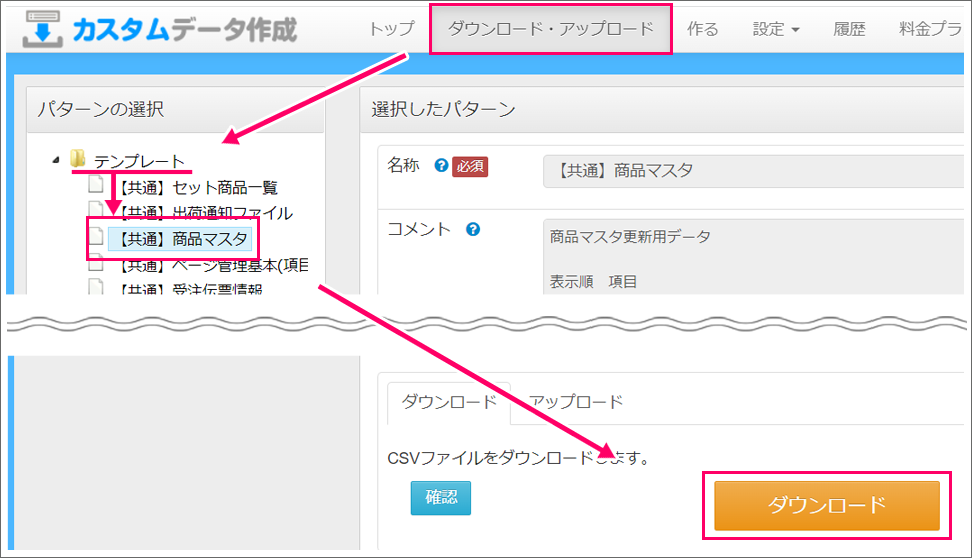The image size is (972, 558).
Task: Click the テンプレート folder icon
Action: (77, 159)
